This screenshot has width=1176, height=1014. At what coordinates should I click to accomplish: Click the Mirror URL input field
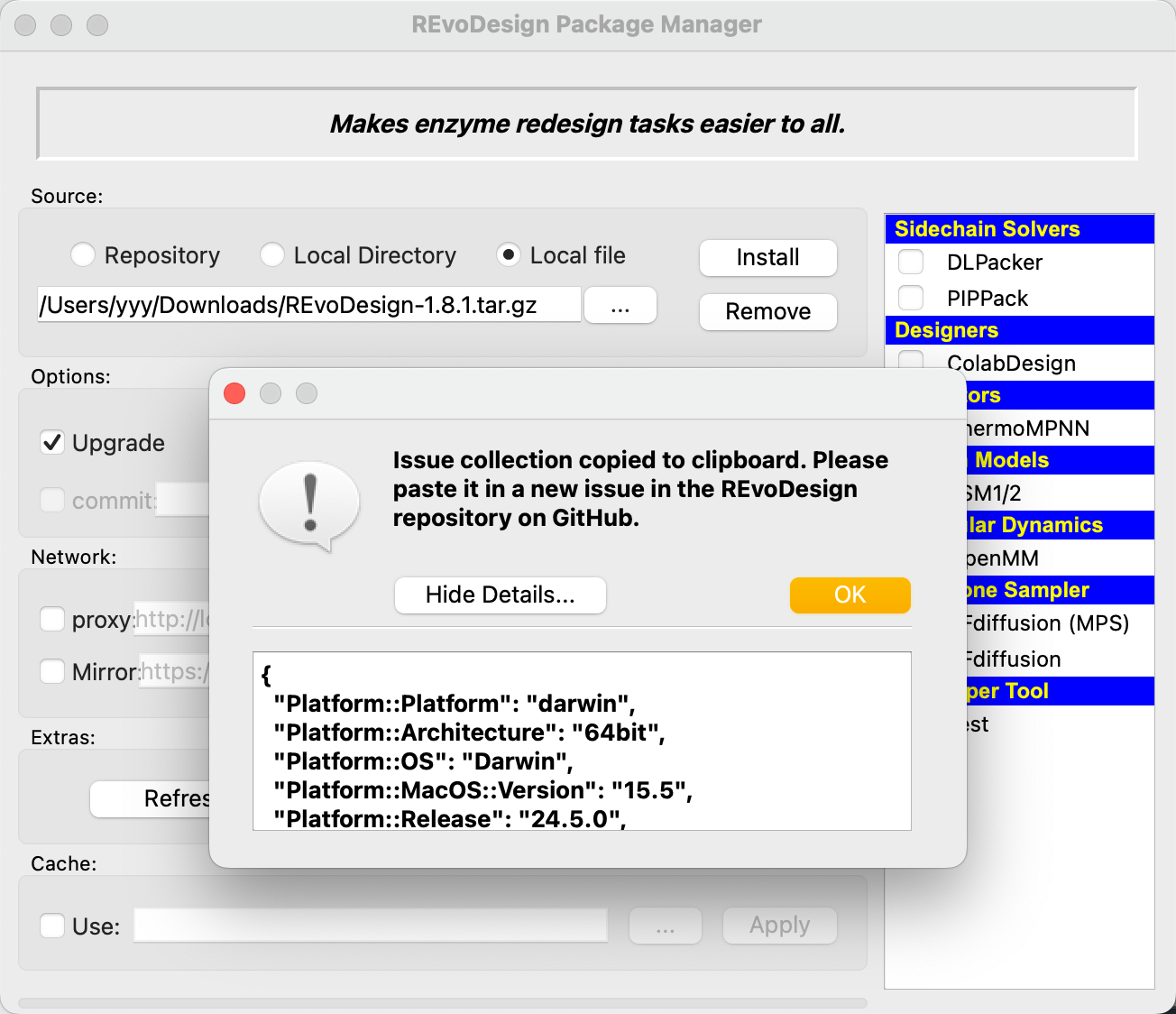click(175, 672)
